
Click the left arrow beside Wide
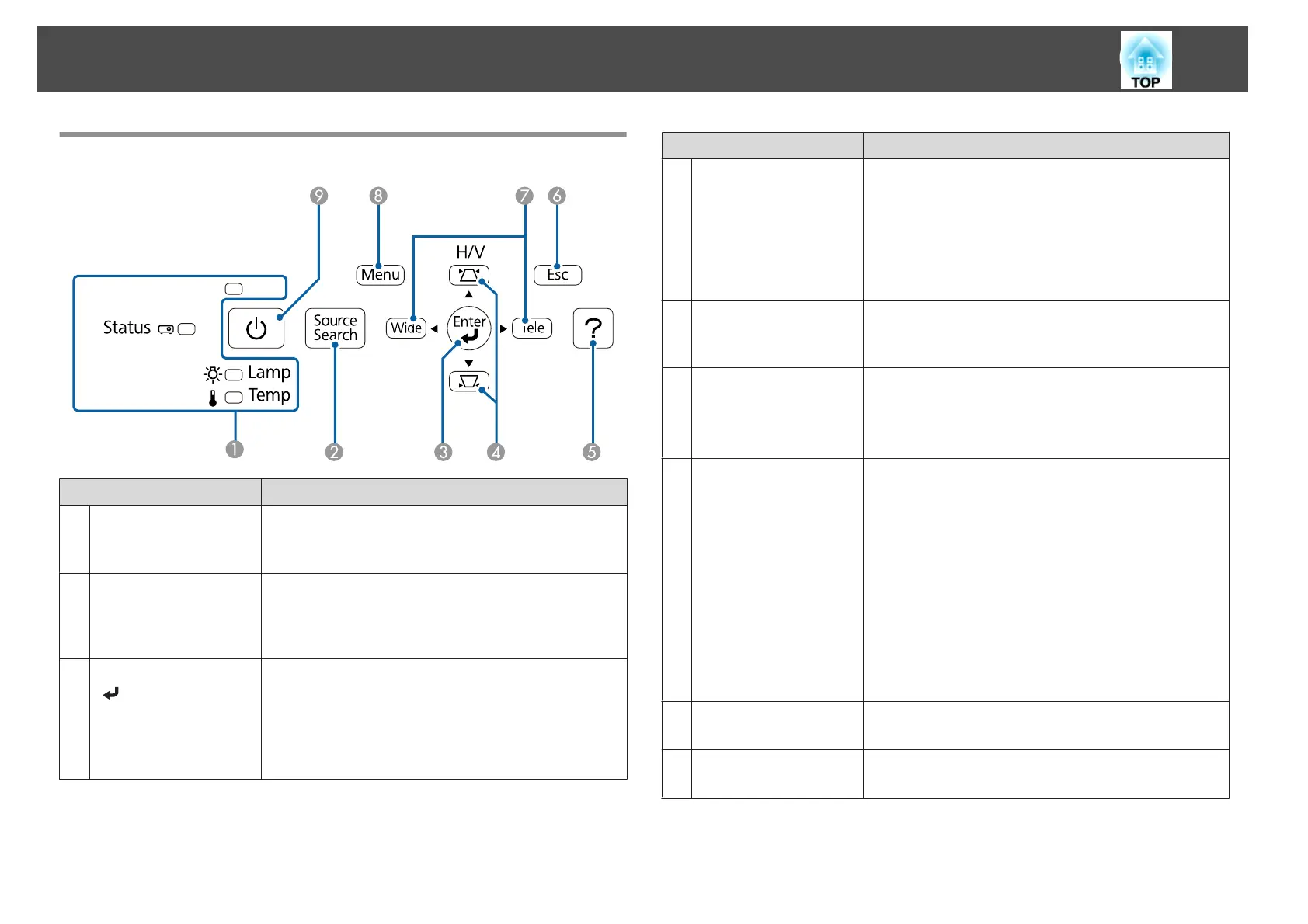coord(434,328)
